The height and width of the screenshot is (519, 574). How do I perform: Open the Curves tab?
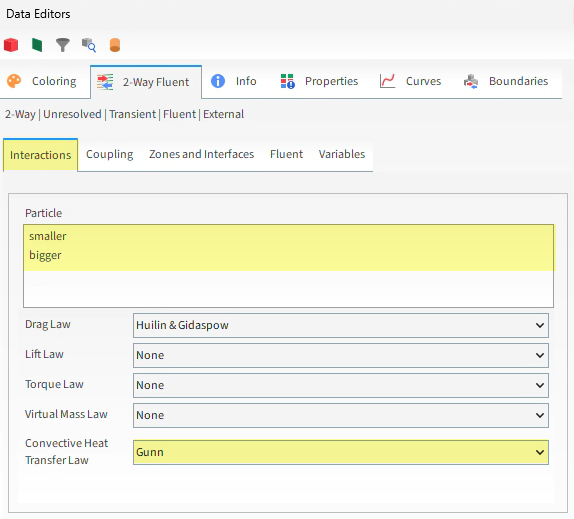point(411,81)
